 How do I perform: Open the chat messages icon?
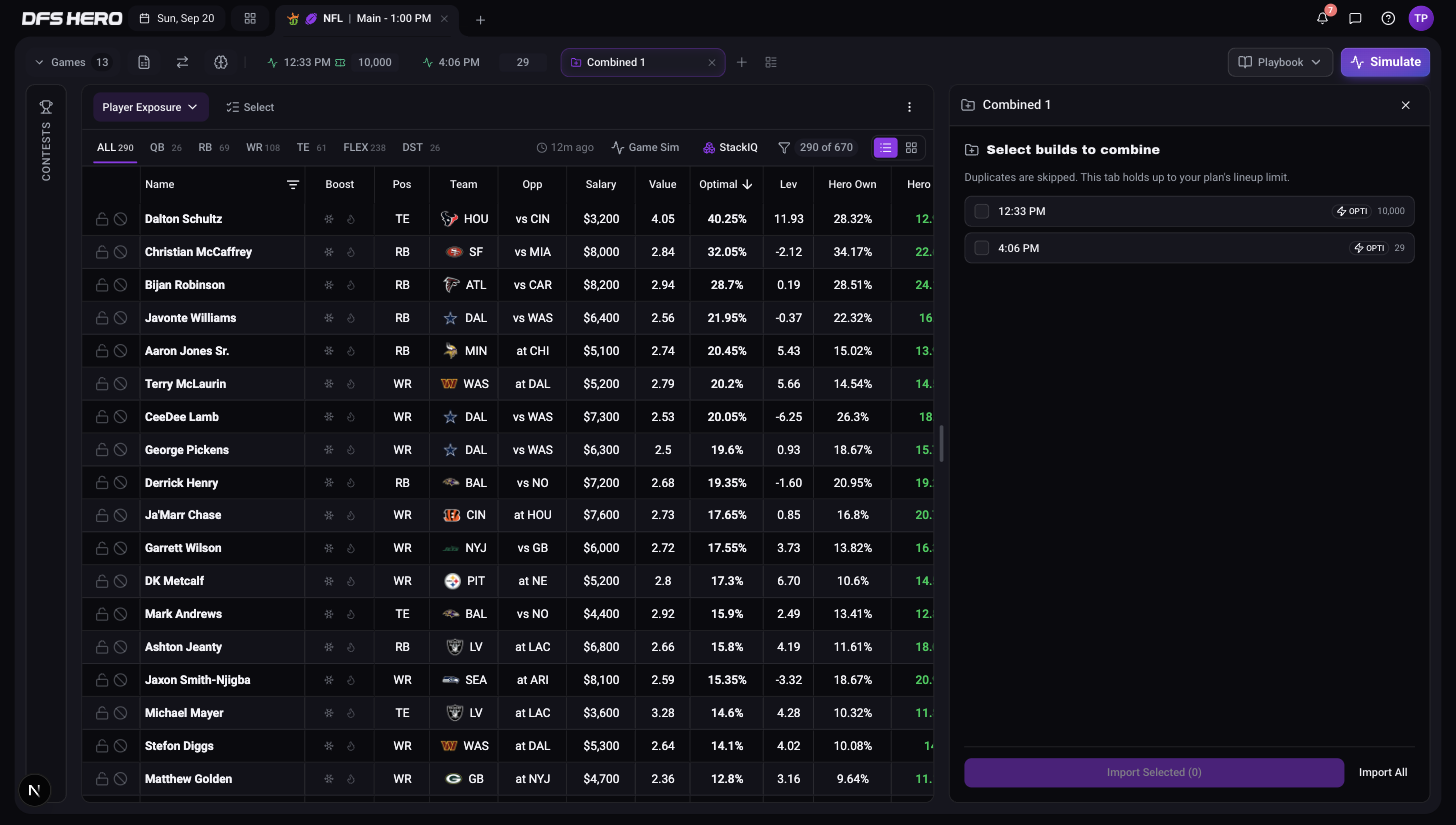point(1355,18)
